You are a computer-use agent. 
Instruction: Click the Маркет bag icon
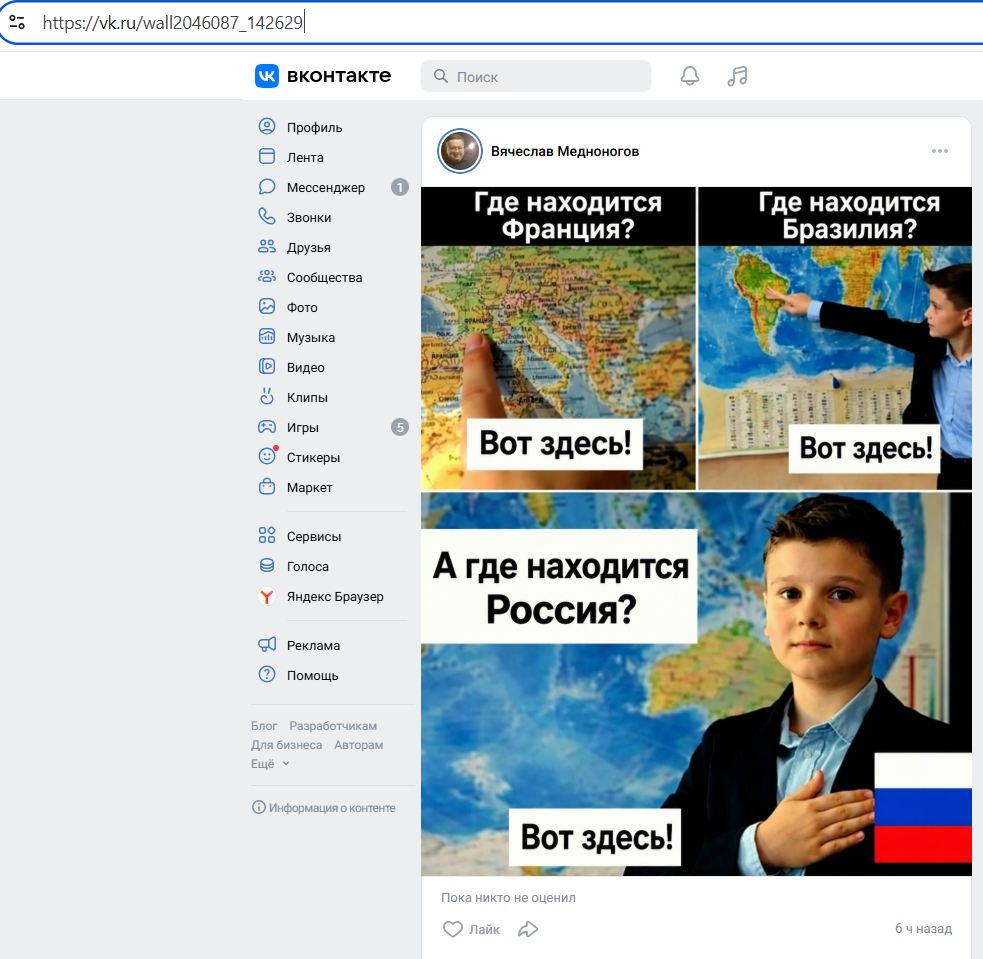[267, 487]
